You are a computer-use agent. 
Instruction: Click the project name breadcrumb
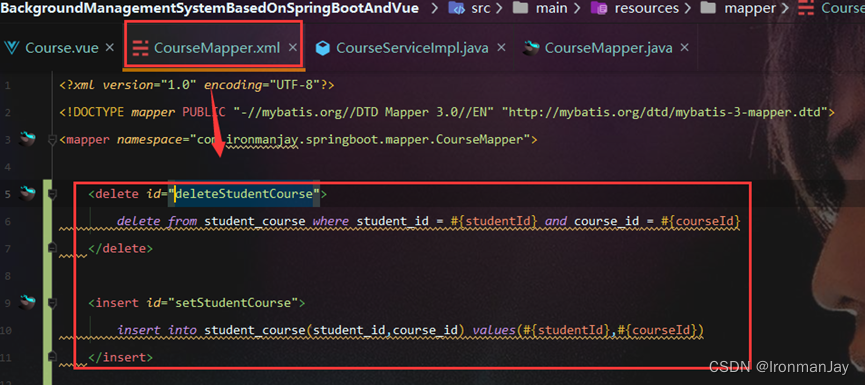tap(210, 8)
